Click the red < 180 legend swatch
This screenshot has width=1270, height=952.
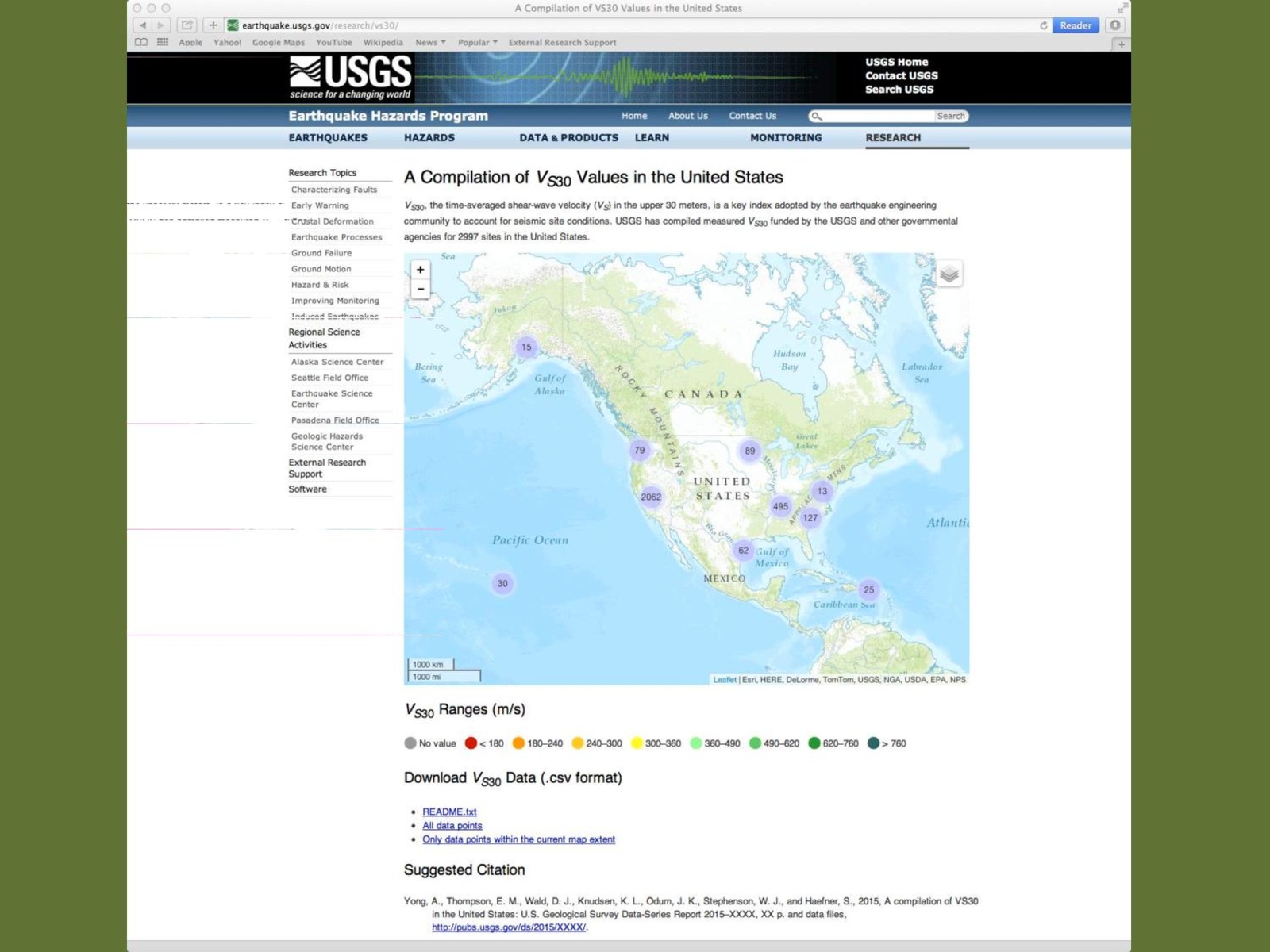(471, 743)
